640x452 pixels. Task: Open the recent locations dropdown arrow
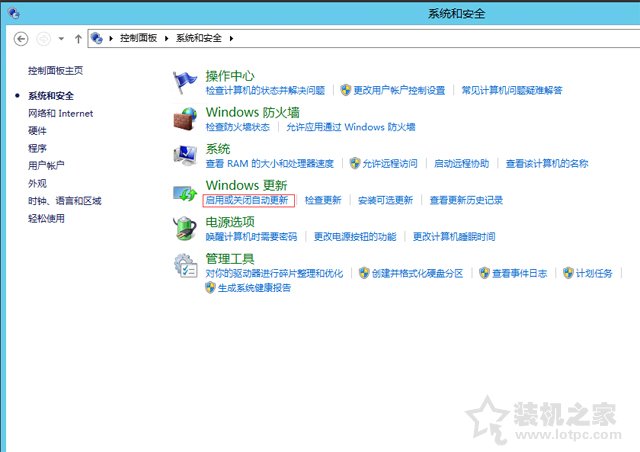pyautogui.click(x=61, y=39)
